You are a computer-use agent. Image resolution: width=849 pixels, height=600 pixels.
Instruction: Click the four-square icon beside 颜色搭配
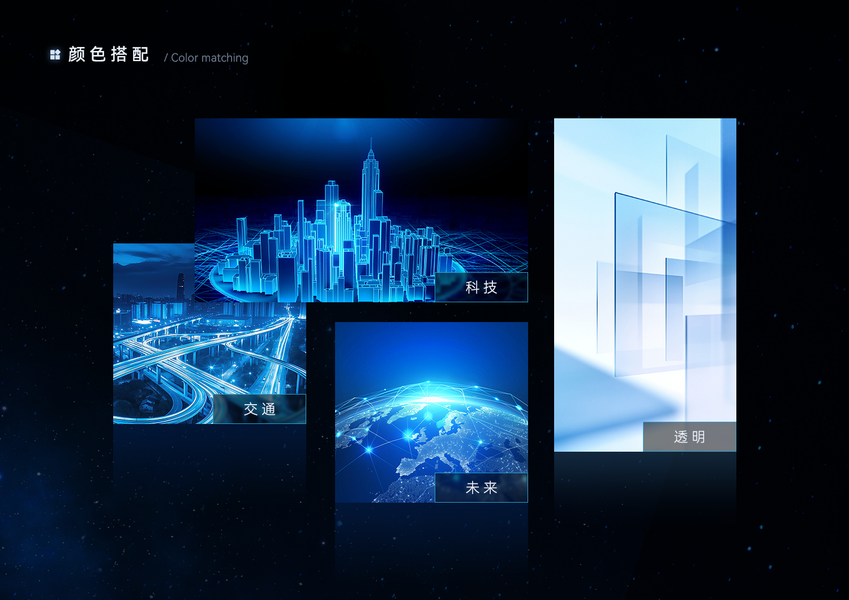tap(55, 55)
